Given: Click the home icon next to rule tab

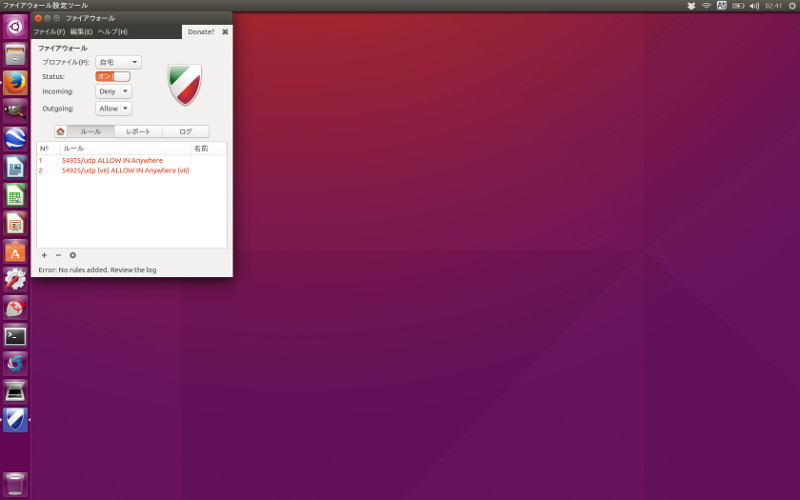Looking at the screenshot, I should tap(61, 131).
